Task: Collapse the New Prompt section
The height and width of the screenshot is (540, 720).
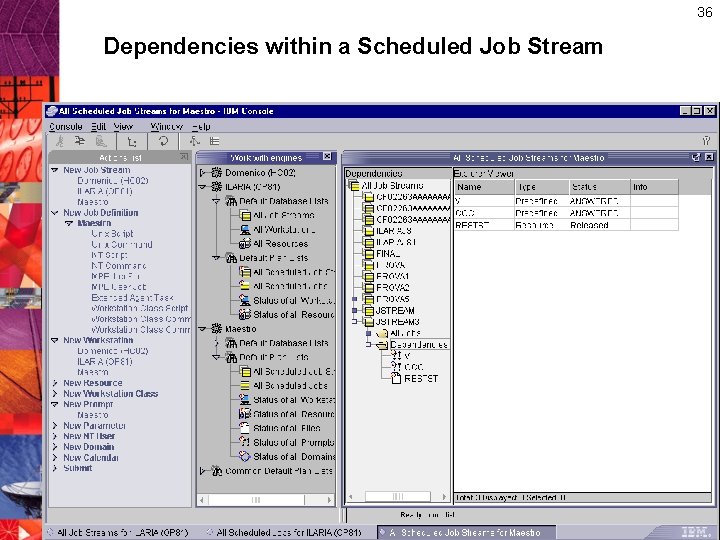Action: click(x=55, y=404)
